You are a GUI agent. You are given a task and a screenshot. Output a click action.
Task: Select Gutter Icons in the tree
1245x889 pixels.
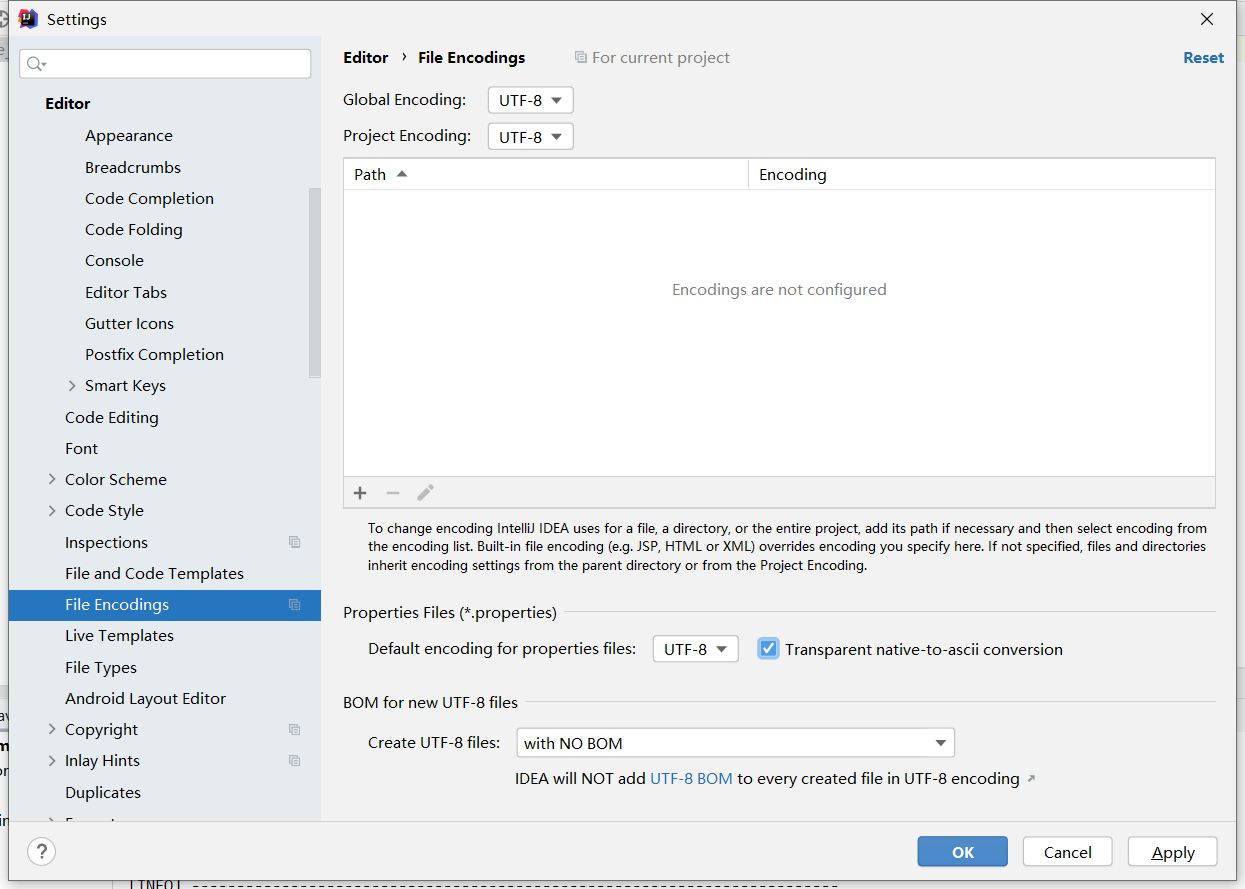(129, 323)
